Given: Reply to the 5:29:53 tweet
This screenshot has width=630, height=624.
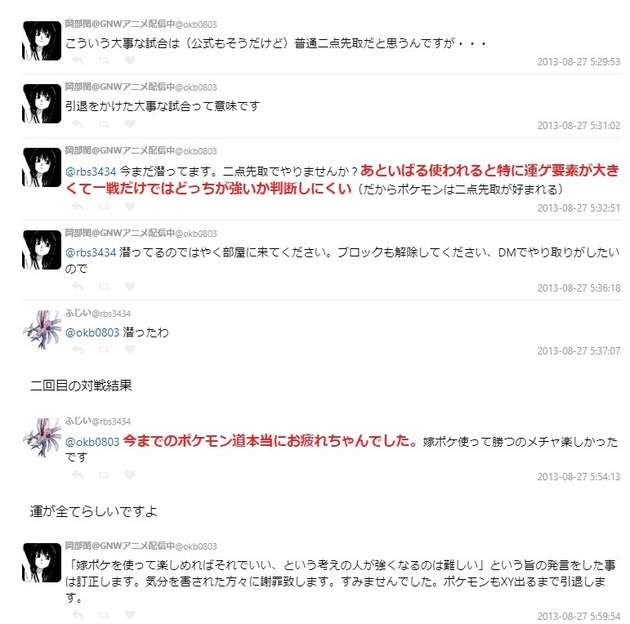Looking at the screenshot, I should (78, 61).
